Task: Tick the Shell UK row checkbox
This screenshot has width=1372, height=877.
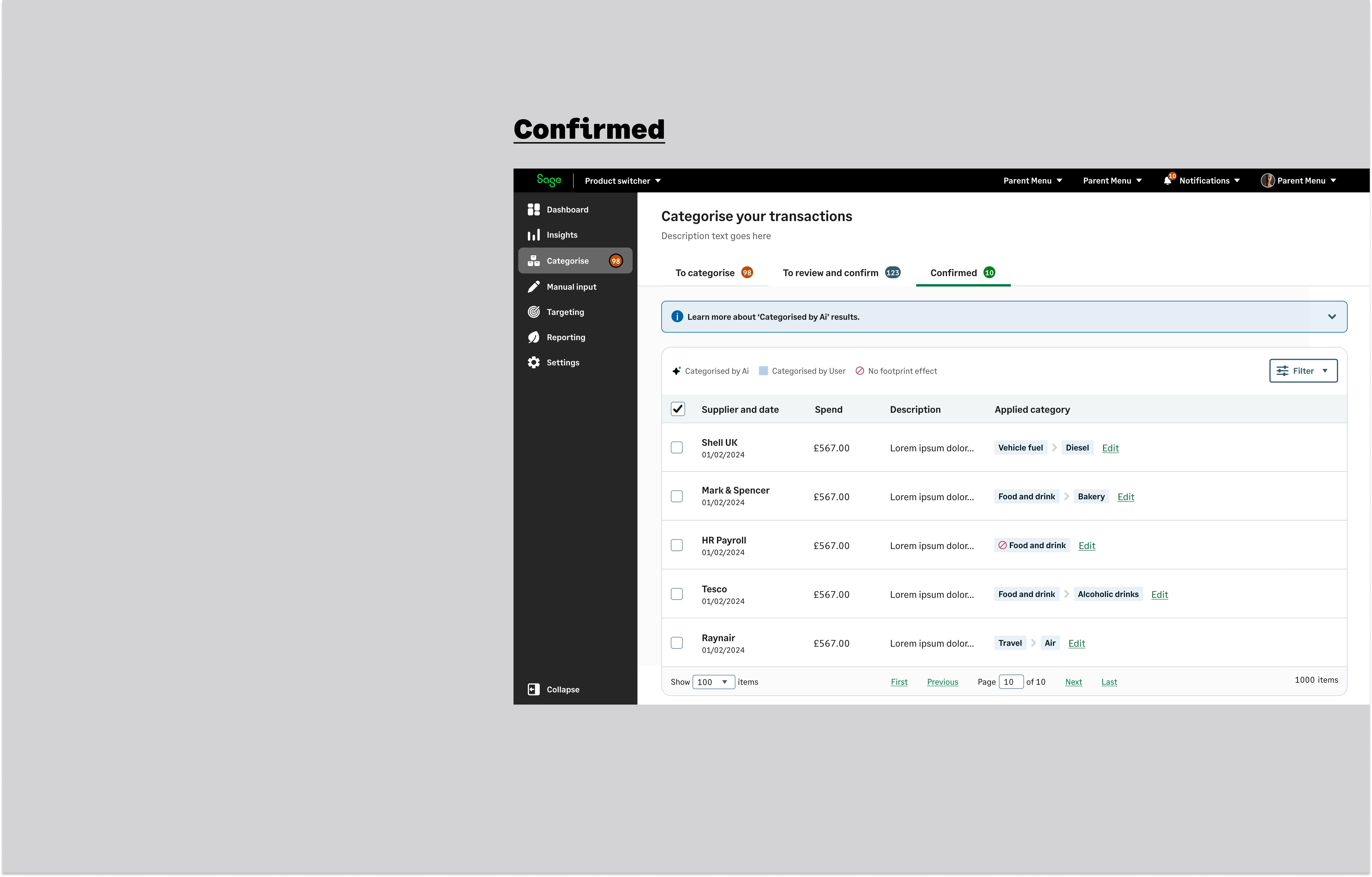Action: (677, 448)
